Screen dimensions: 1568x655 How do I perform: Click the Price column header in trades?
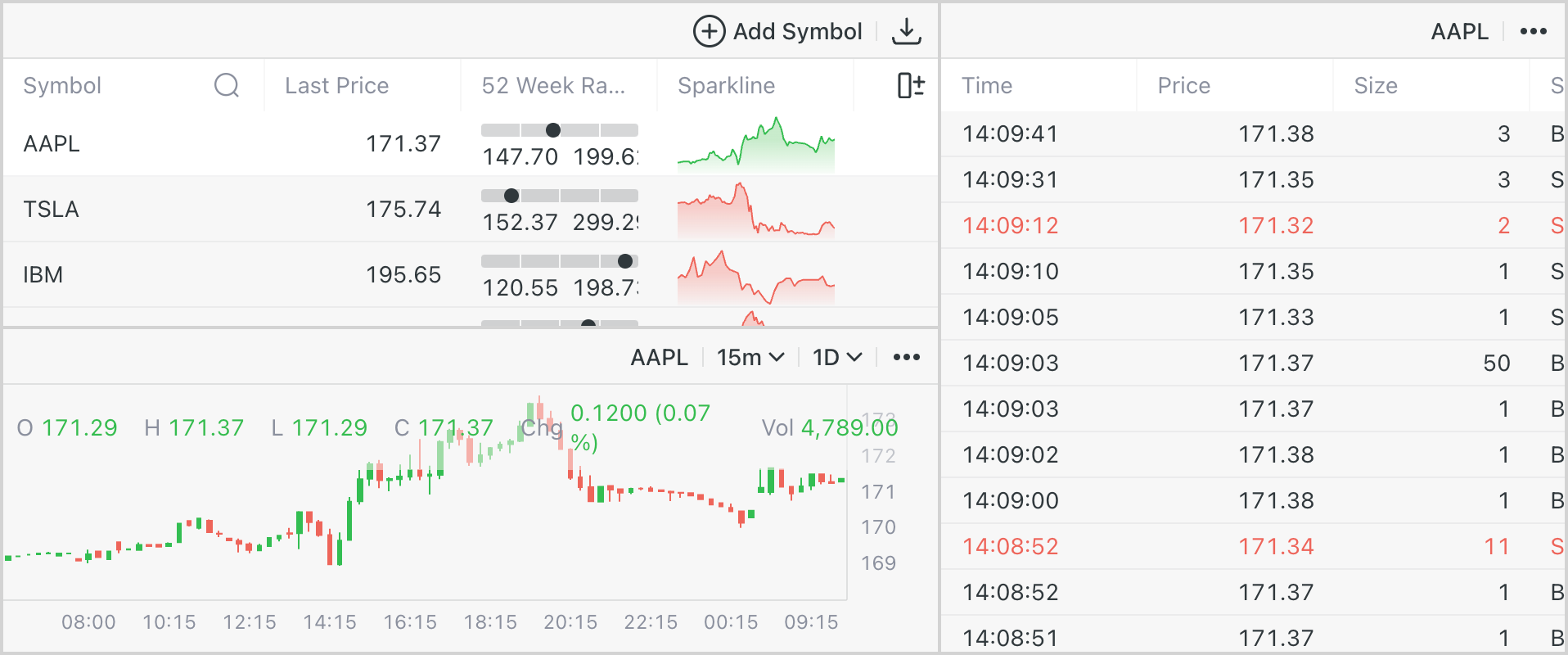point(1183,85)
